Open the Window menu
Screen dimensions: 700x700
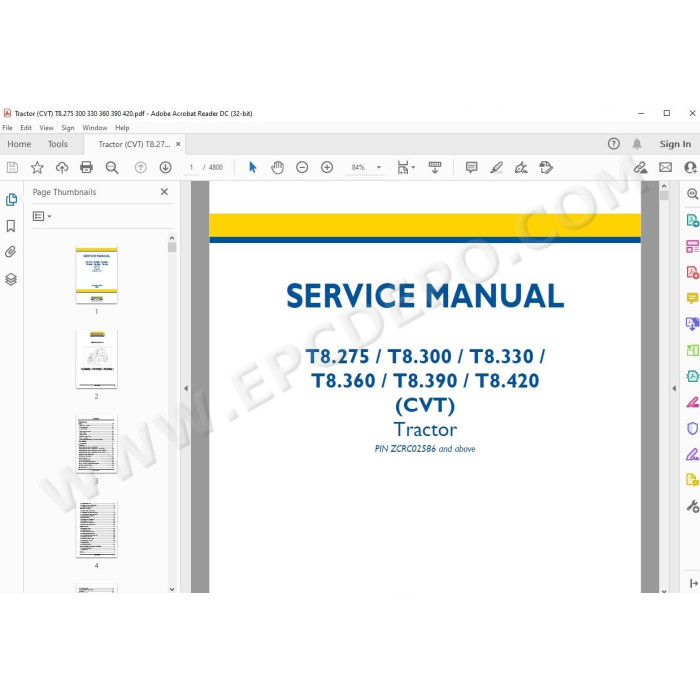(x=95, y=128)
